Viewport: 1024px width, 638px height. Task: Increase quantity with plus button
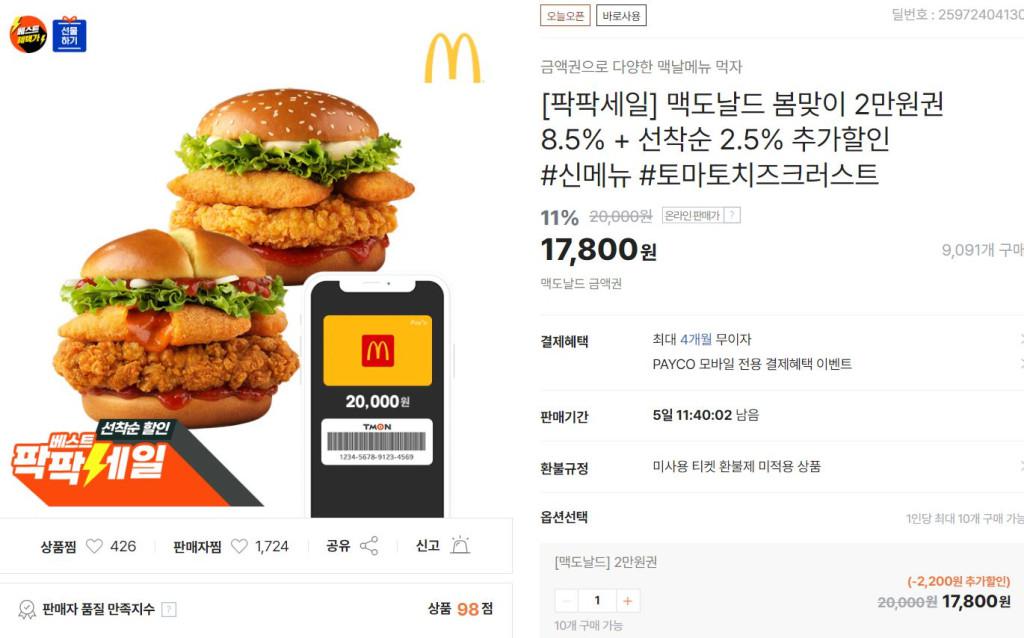pos(628,601)
